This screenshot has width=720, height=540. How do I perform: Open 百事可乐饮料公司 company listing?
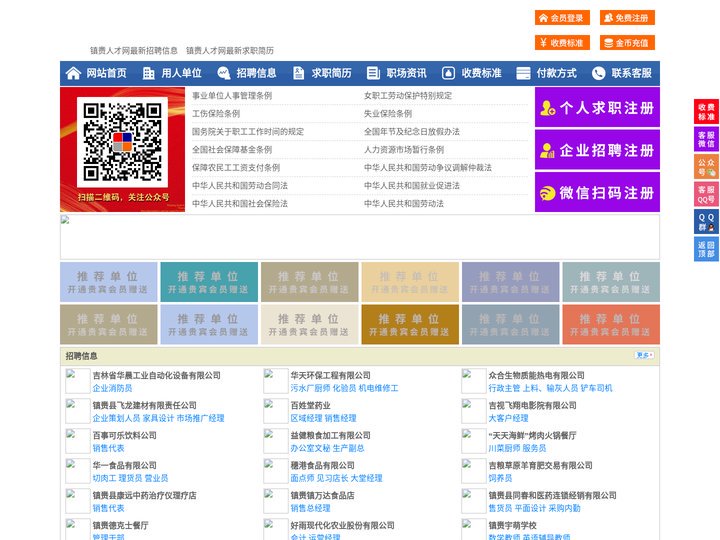pyautogui.click(x=124, y=435)
